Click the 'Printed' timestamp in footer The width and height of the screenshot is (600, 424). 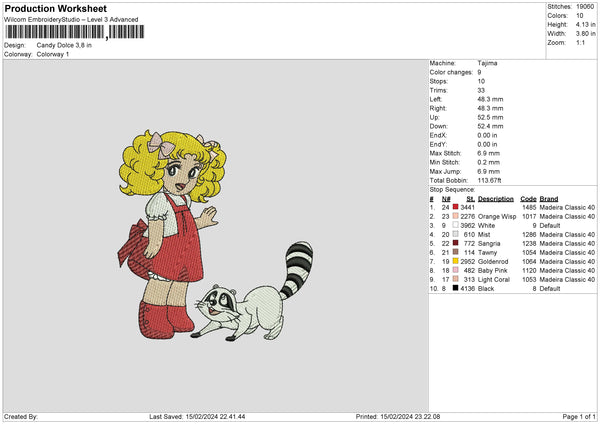398,416
